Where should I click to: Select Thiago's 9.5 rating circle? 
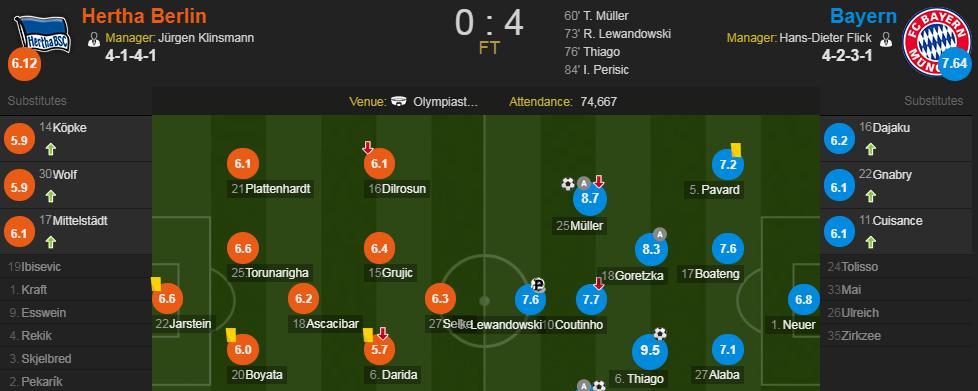[x=649, y=351]
